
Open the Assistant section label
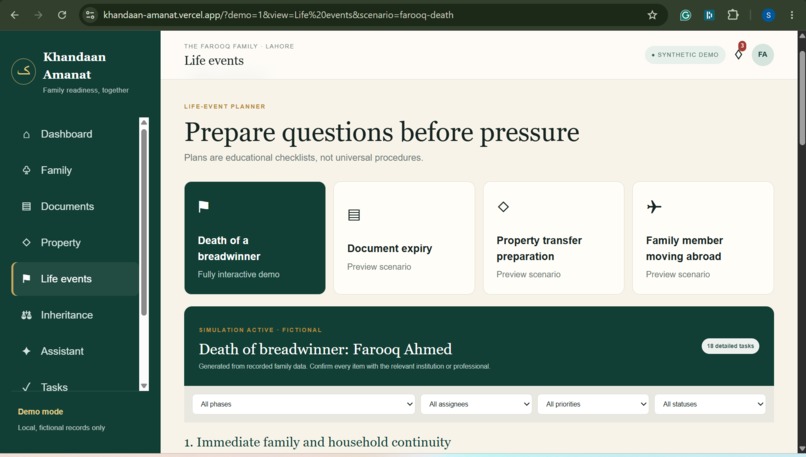[x=62, y=351]
